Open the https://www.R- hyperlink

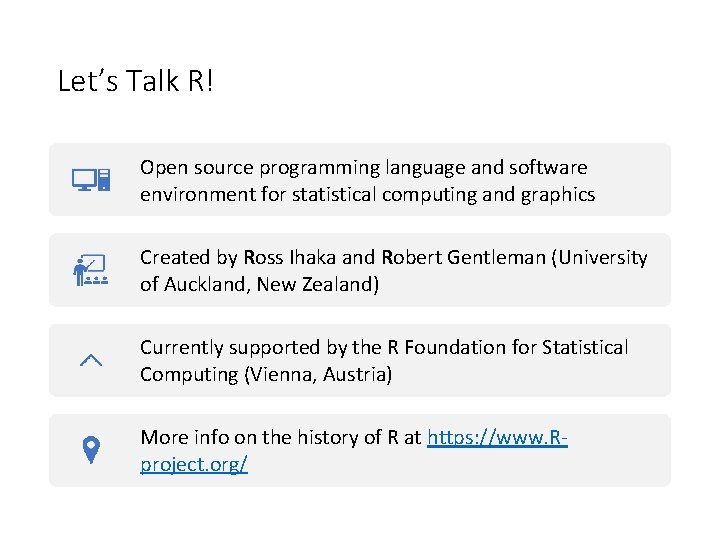[x=497, y=437]
